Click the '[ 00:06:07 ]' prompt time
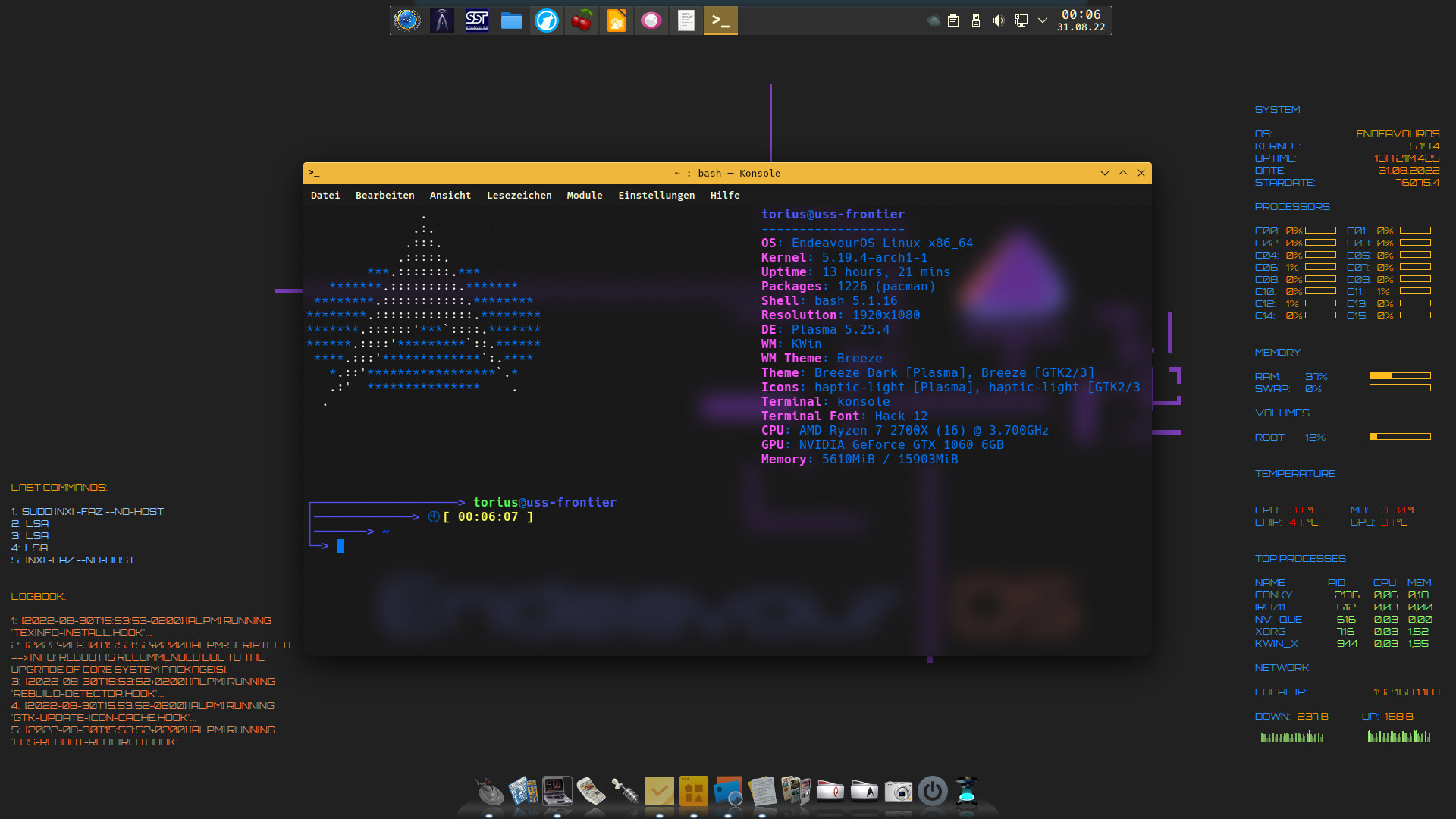Image resolution: width=1456 pixels, height=819 pixels. point(488,517)
